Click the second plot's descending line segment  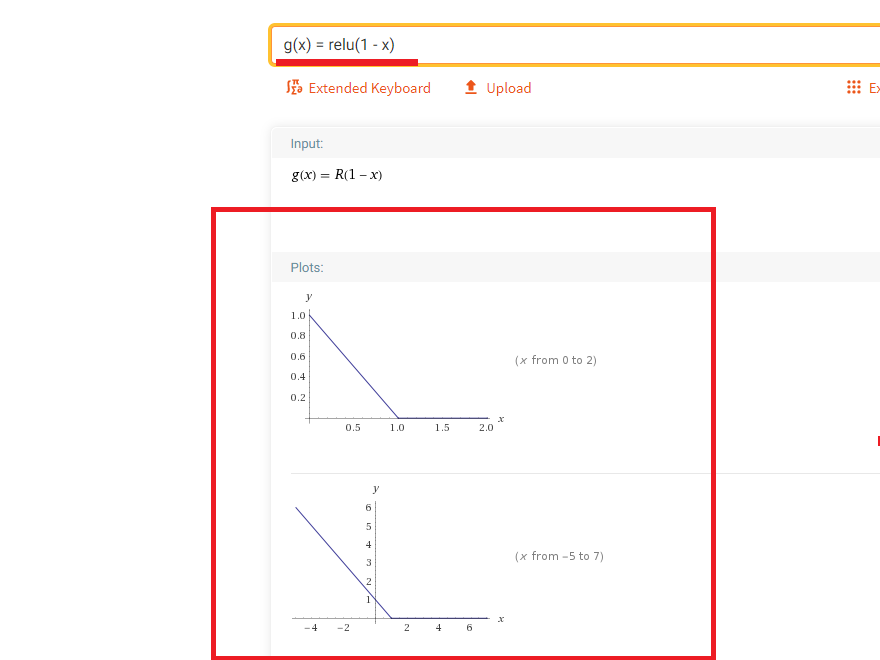tap(343, 562)
